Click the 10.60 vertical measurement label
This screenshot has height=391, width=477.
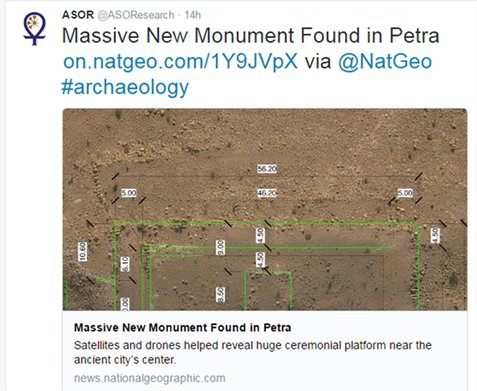point(82,252)
